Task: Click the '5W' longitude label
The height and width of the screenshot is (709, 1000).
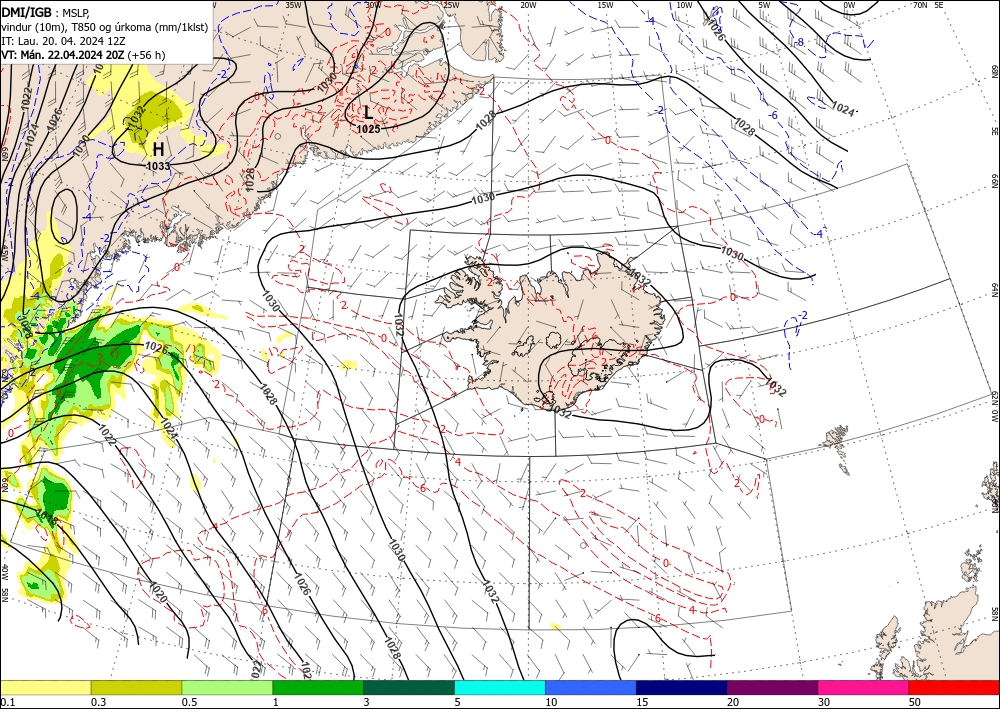Action: click(765, 4)
